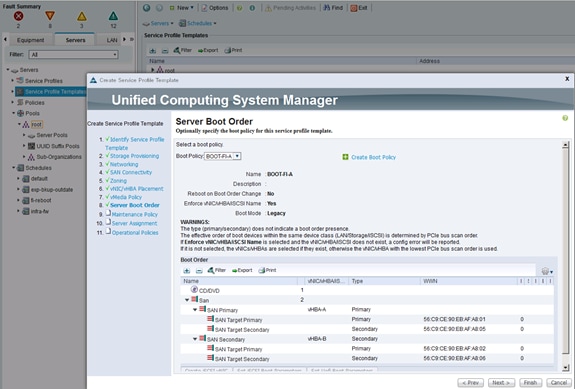Switch to the Equipment tab

point(30,40)
